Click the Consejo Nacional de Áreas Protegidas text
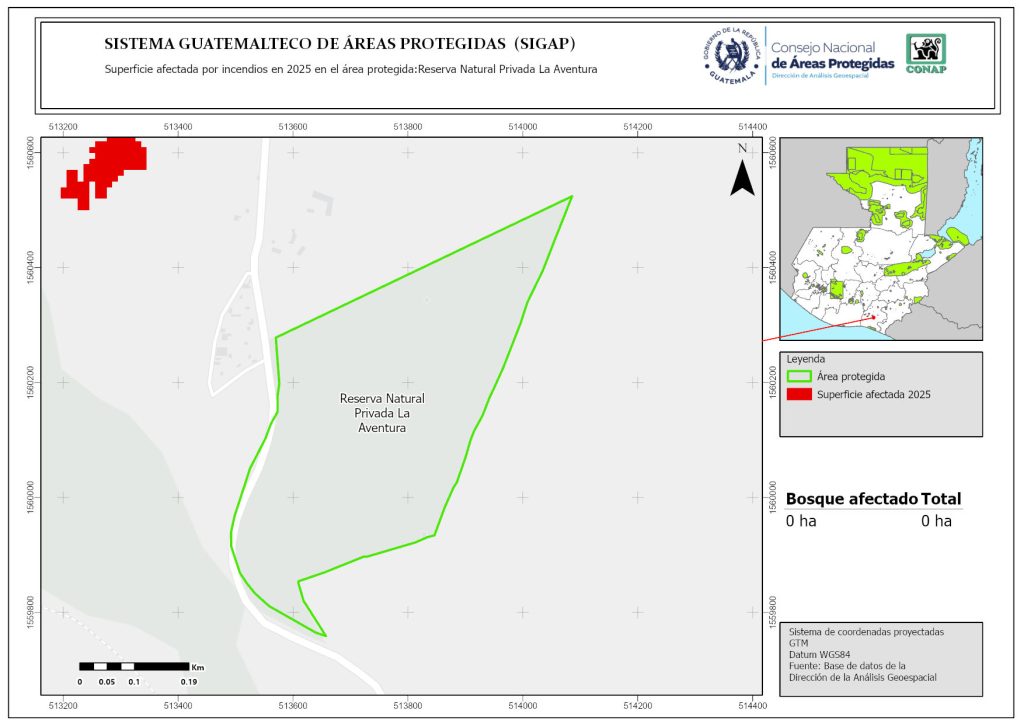Viewport: 1024px width, 724px height. [832, 56]
